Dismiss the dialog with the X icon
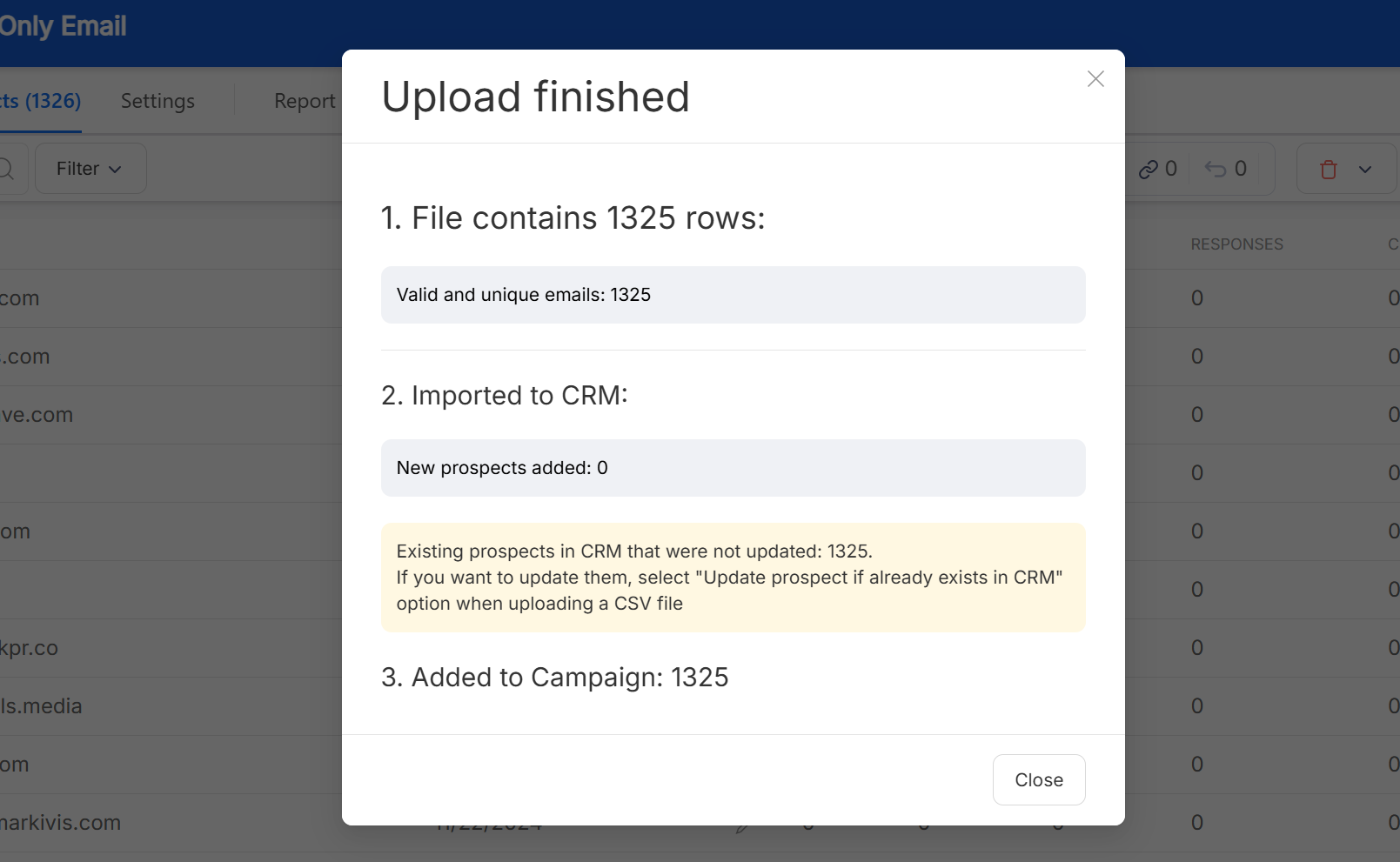The image size is (1400, 862). click(x=1095, y=79)
